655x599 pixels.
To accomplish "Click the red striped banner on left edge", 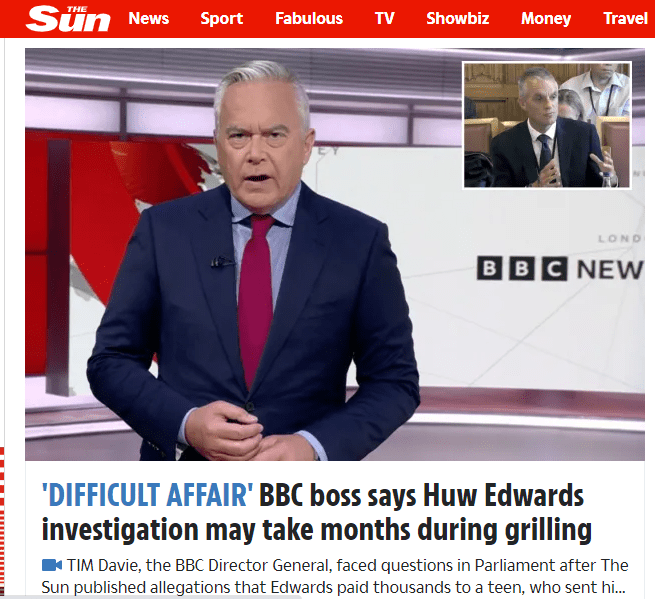I will pos(2,522).
